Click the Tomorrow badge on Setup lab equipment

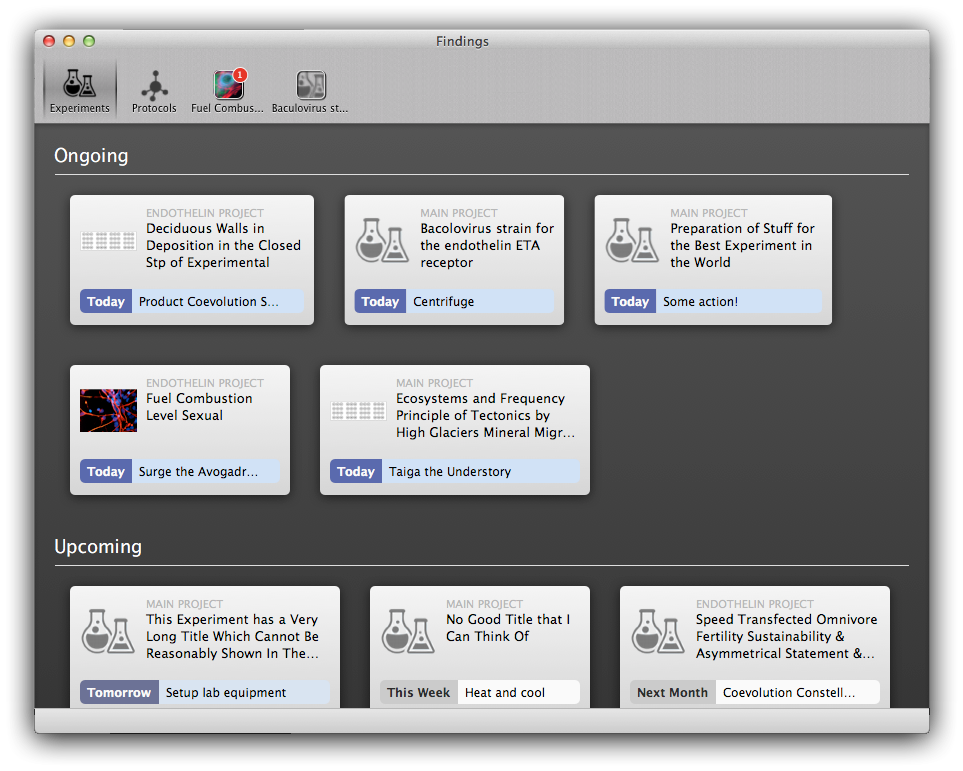coord(119,692)
